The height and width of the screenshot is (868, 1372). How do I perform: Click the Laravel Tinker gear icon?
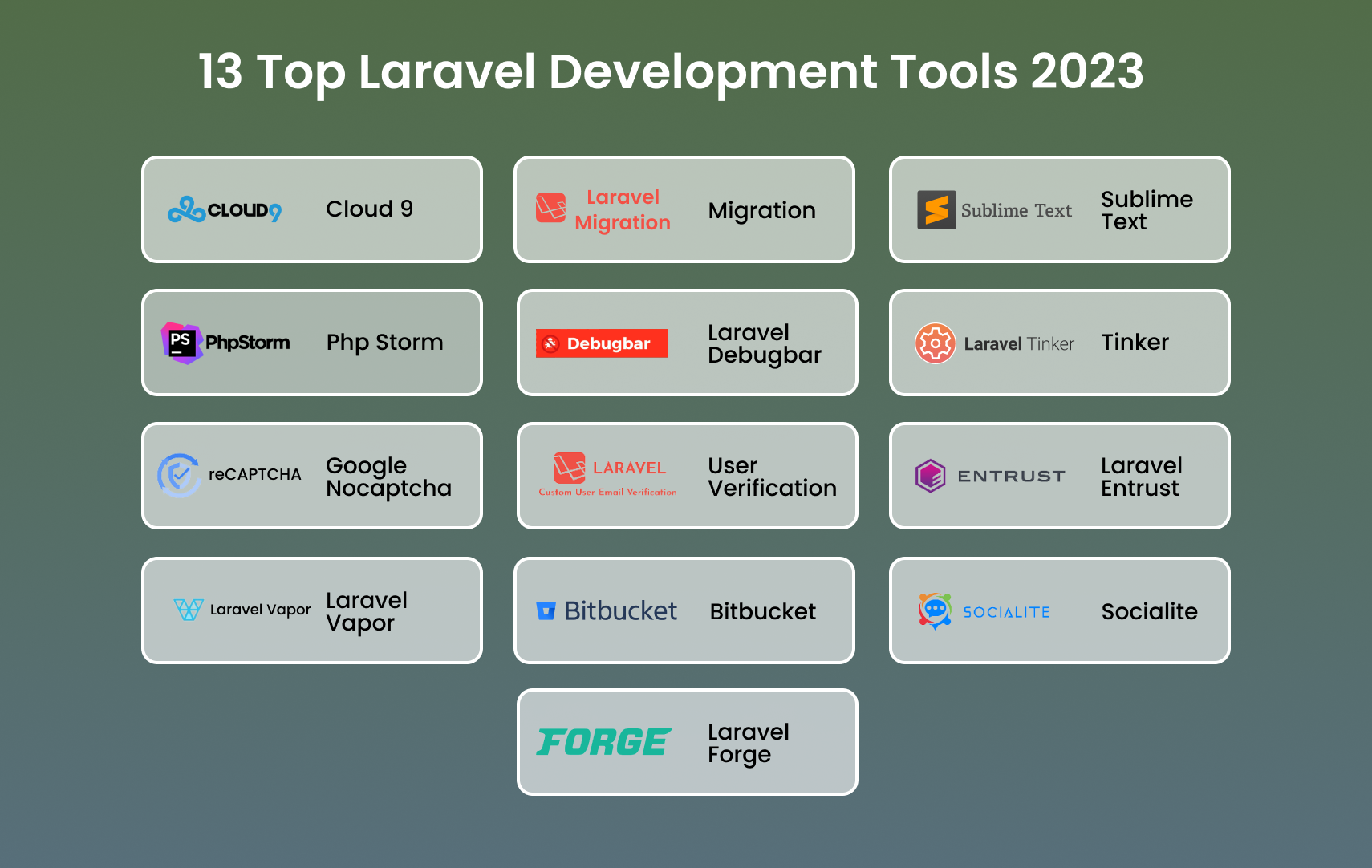click(x=935, y=343)
